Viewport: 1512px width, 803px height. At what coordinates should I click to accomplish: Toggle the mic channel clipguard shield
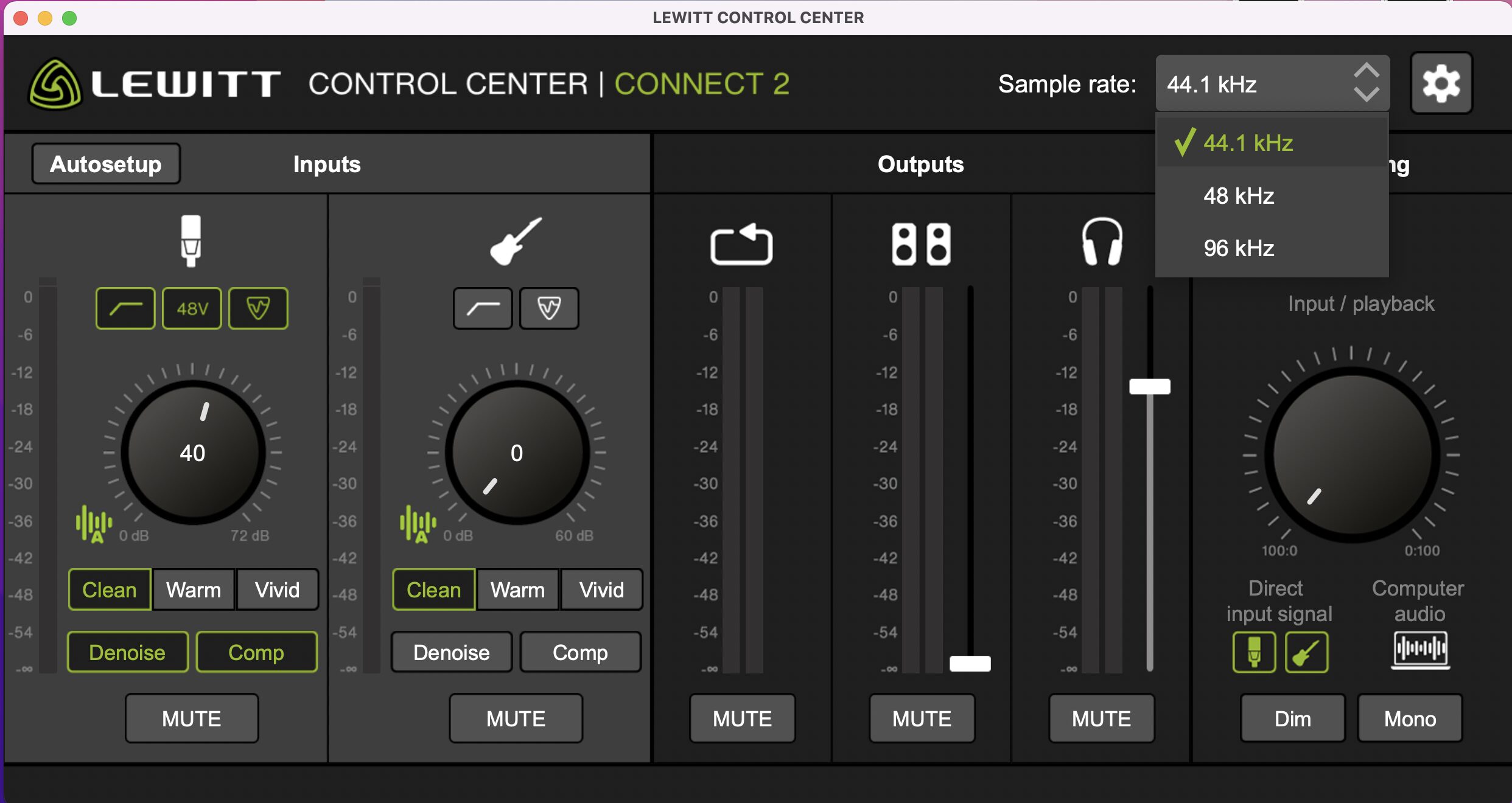(258, 308)
